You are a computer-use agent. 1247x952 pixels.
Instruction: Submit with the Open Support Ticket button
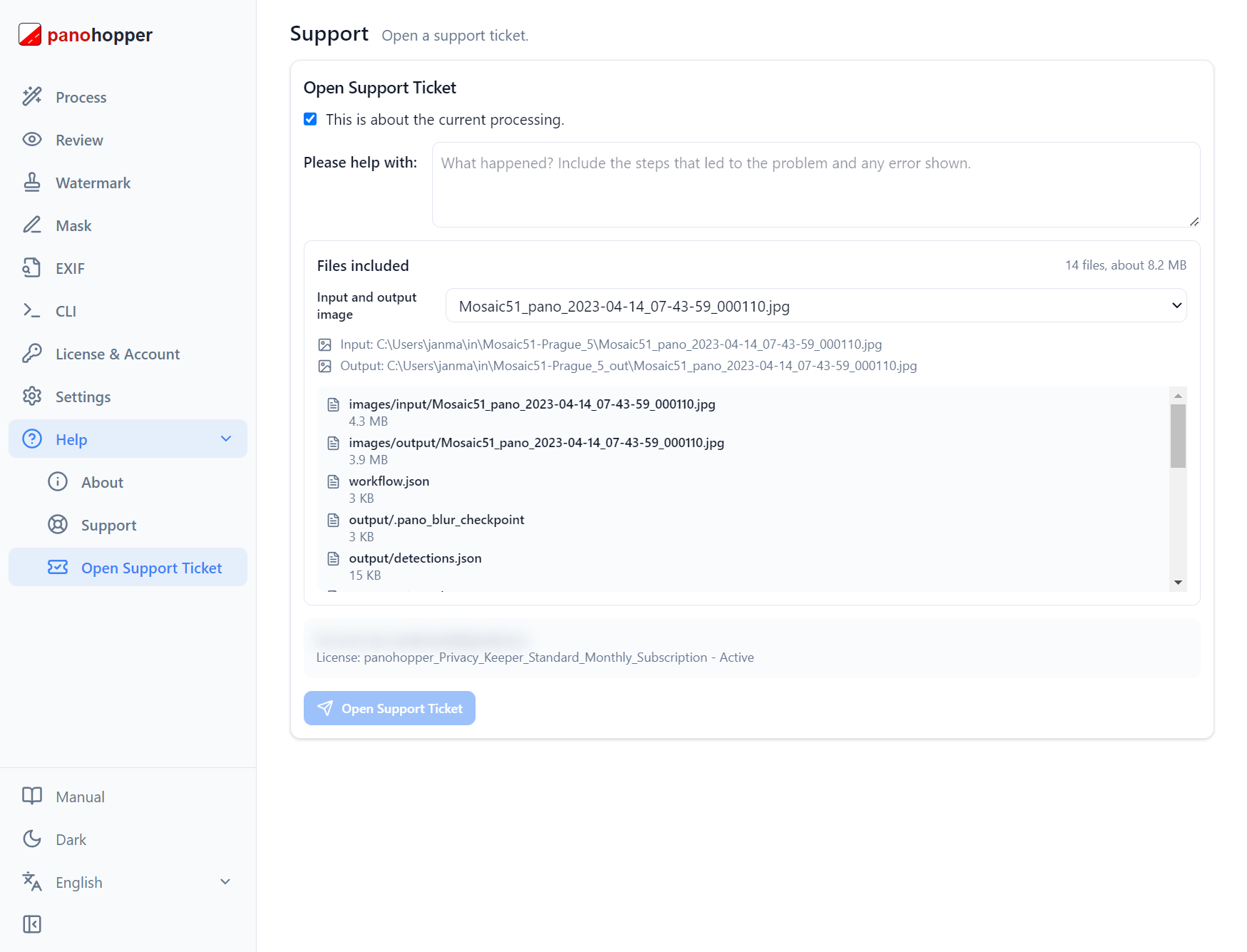[389, 708]
